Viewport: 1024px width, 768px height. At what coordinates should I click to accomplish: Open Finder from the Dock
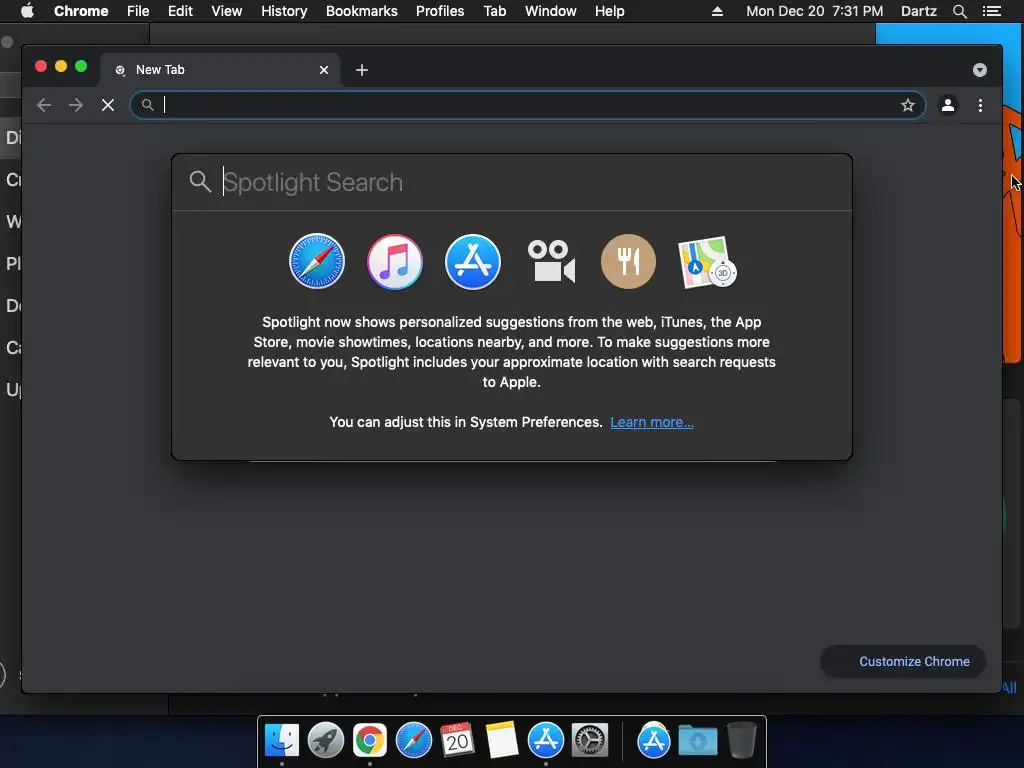[281, 740]
